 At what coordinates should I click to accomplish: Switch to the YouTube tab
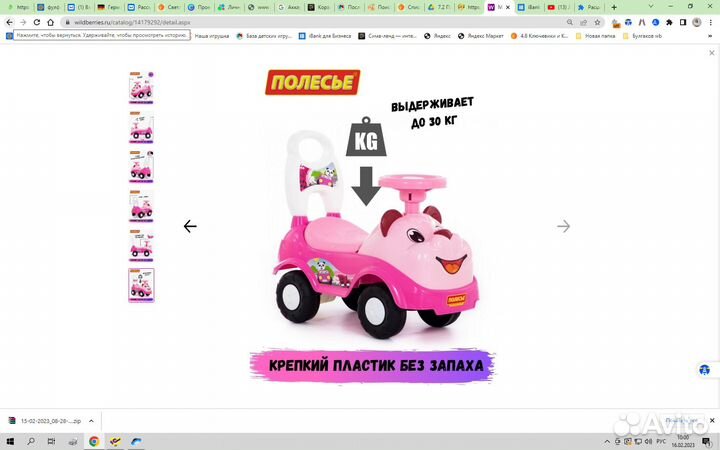(x=558, y=7)
